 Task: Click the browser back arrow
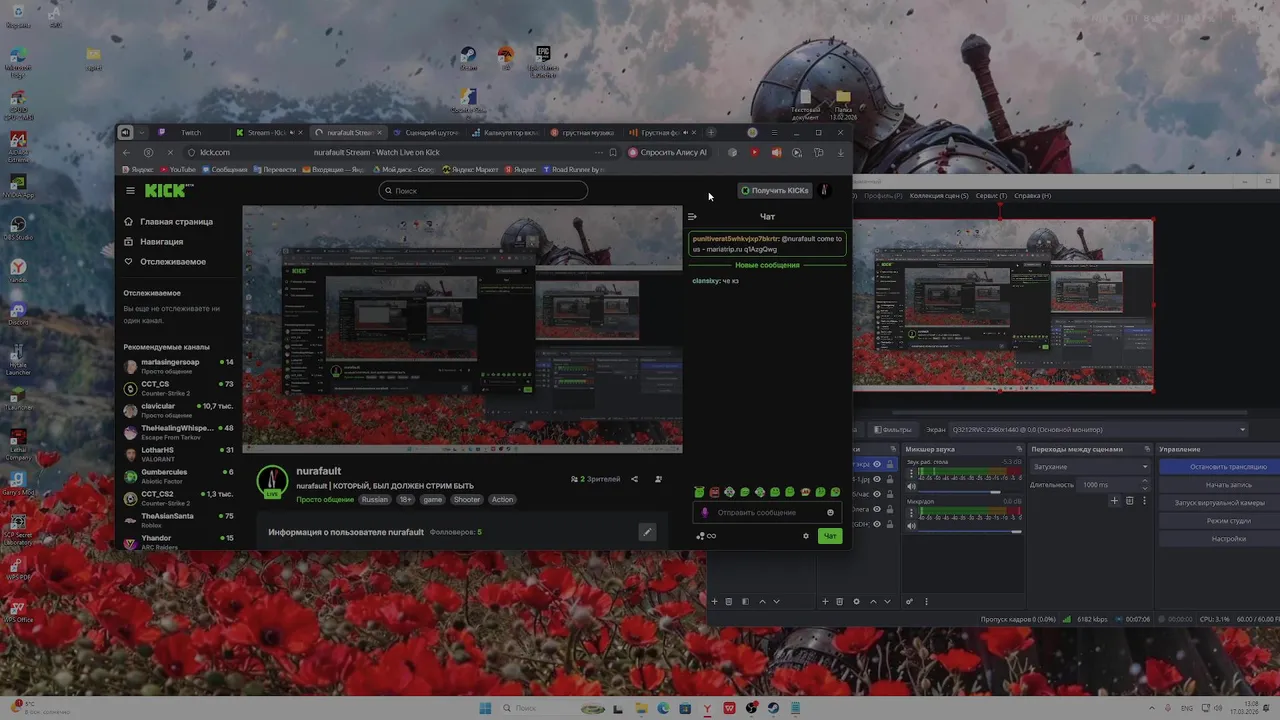pos(126,152)
